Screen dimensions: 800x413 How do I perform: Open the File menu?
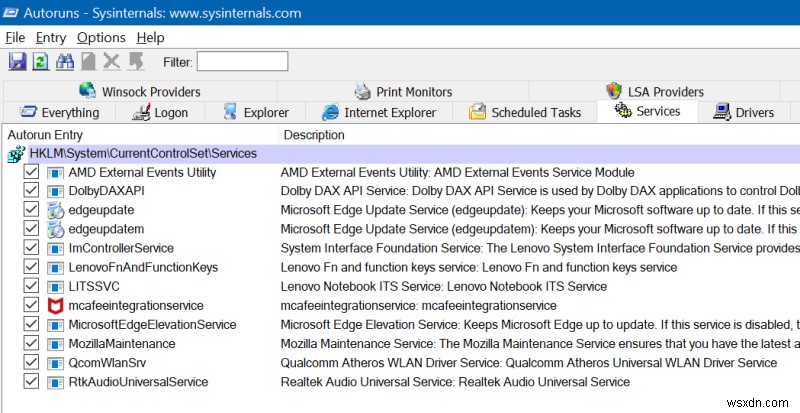[15, 37]
